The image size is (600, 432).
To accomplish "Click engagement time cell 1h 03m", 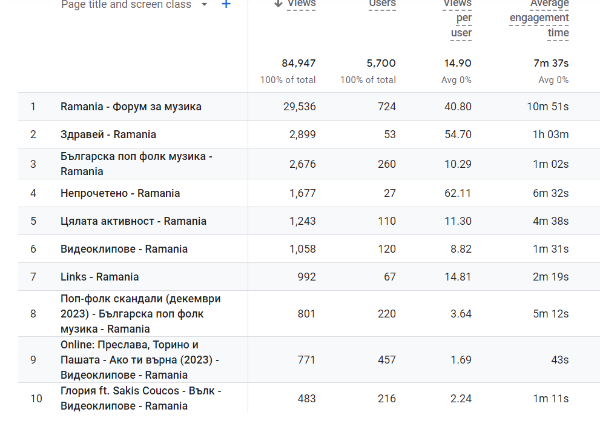I will (x=551, y=134).
